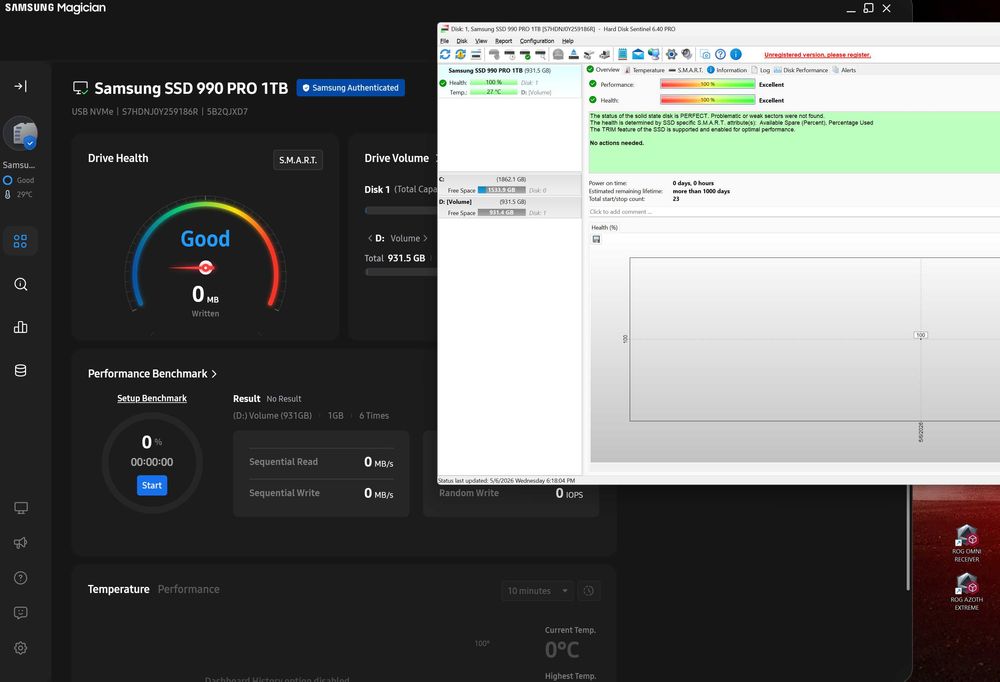Switch to the Performance tab in Magician
This screenshot has height=682, width=1000.
pyautogui.click(x=188, y=589)
